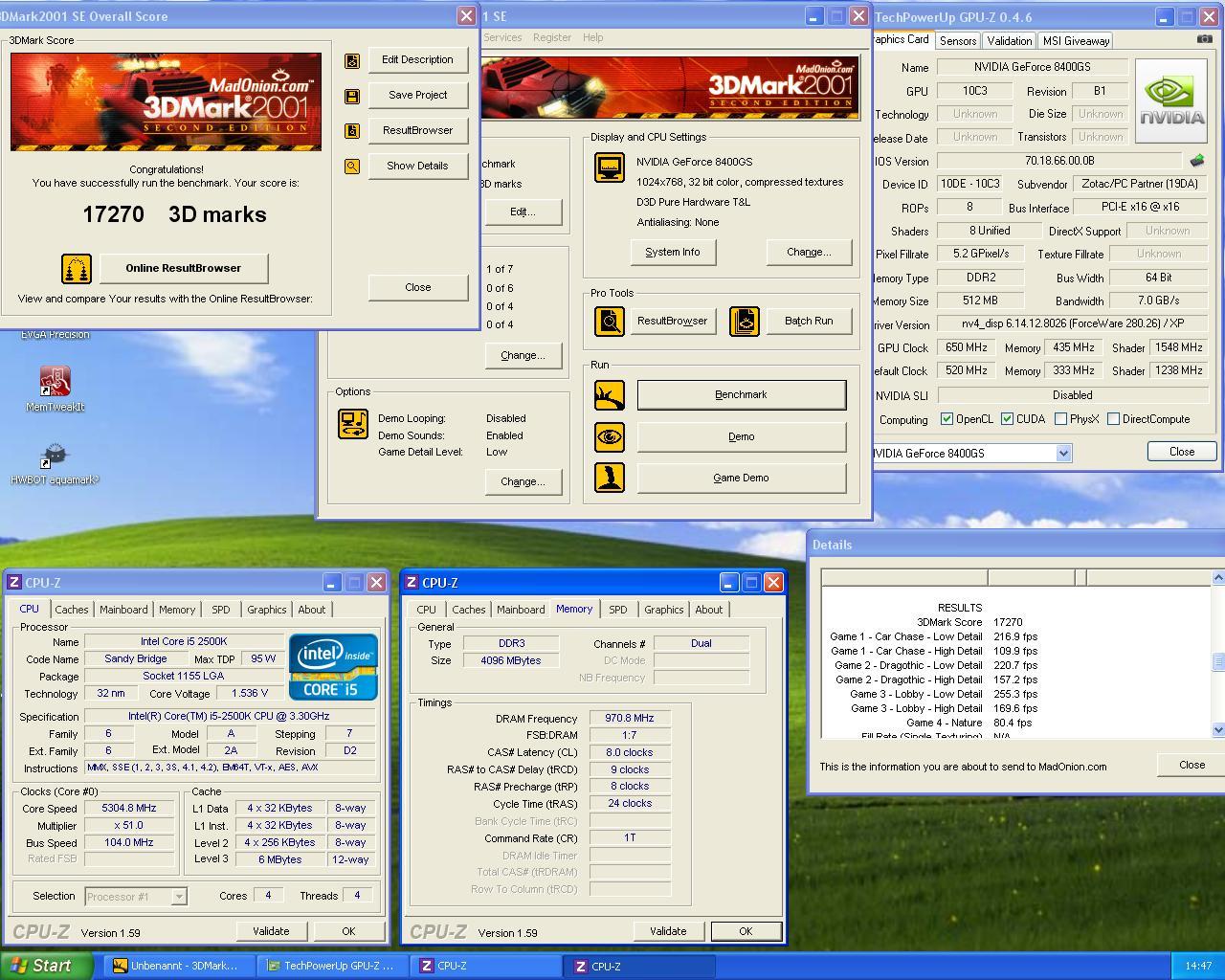Click the Options computer icon in 3DMark
Viewport: 1225px width, 980px height.
pyautogui.click(x=353, y=424)
